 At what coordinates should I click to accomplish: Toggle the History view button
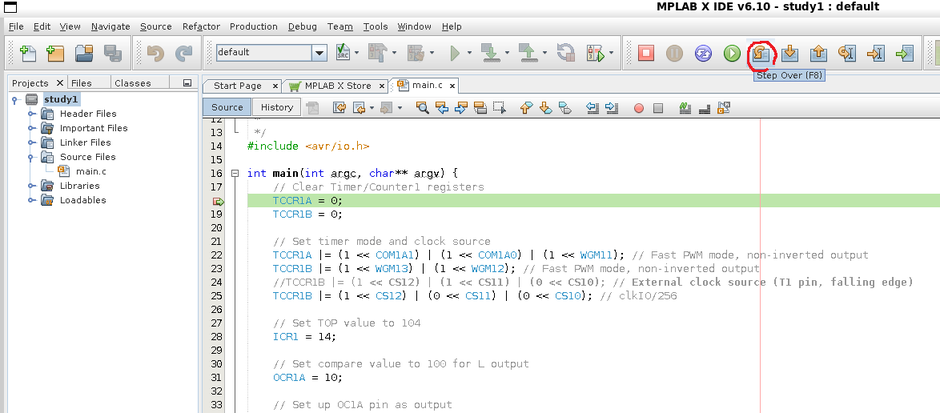277,107
